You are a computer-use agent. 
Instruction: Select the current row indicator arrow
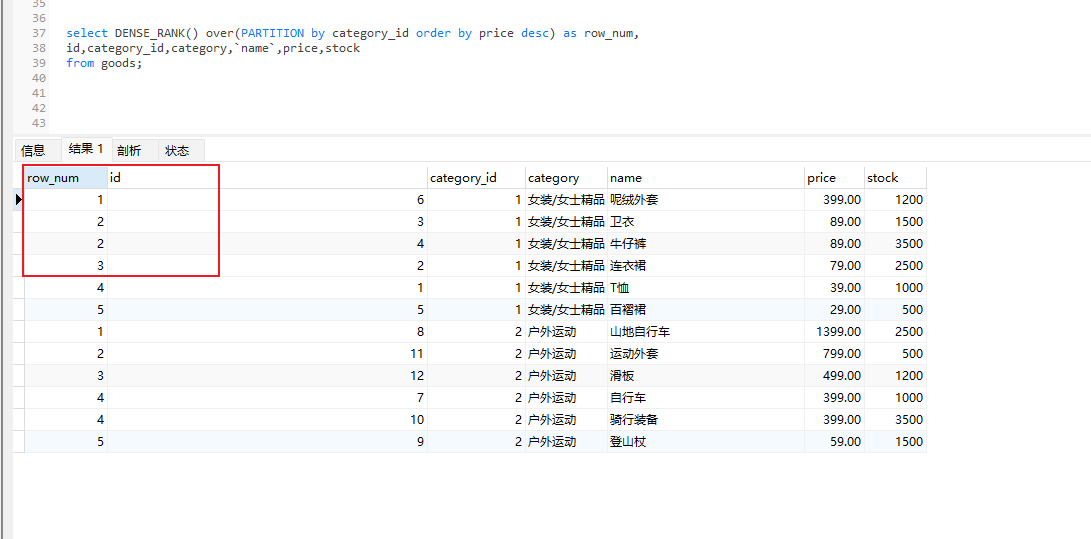pyautogui.click(x=19, y=200)
